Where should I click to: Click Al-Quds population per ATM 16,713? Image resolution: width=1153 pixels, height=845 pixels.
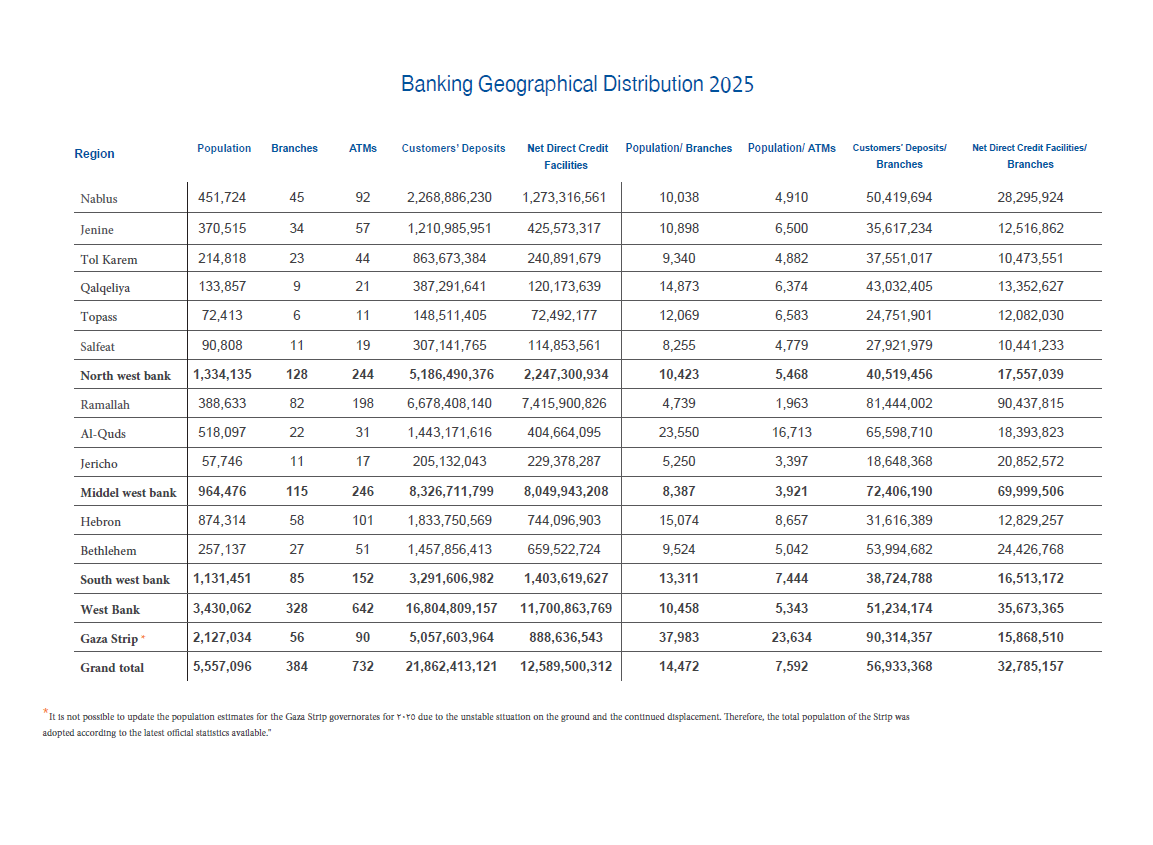pyautogui.click(x=791, y=432)
